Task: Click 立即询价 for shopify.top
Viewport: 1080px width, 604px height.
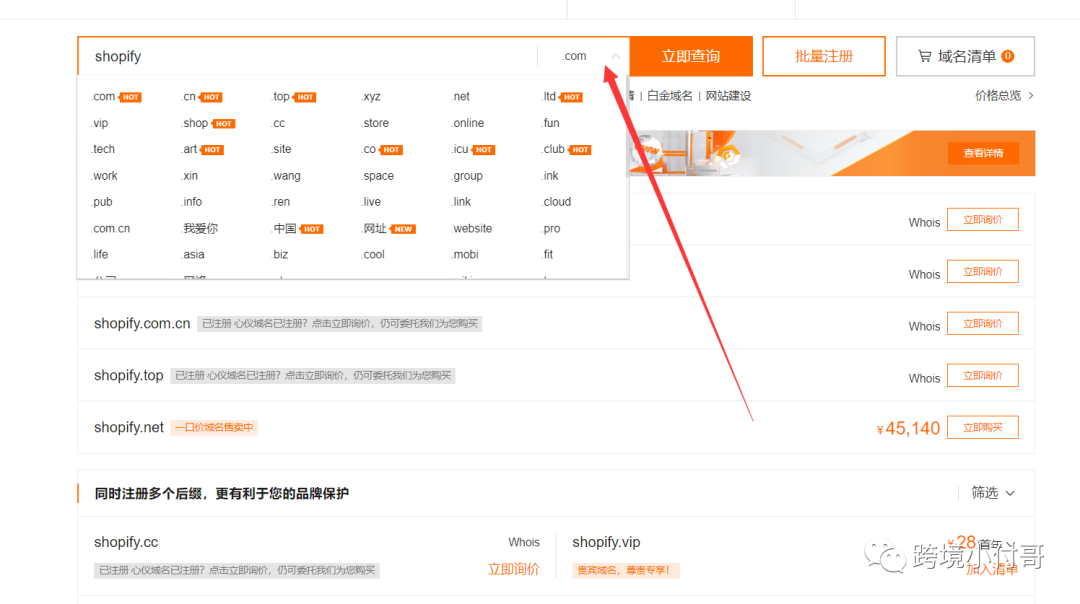Action: pos(983,375)
